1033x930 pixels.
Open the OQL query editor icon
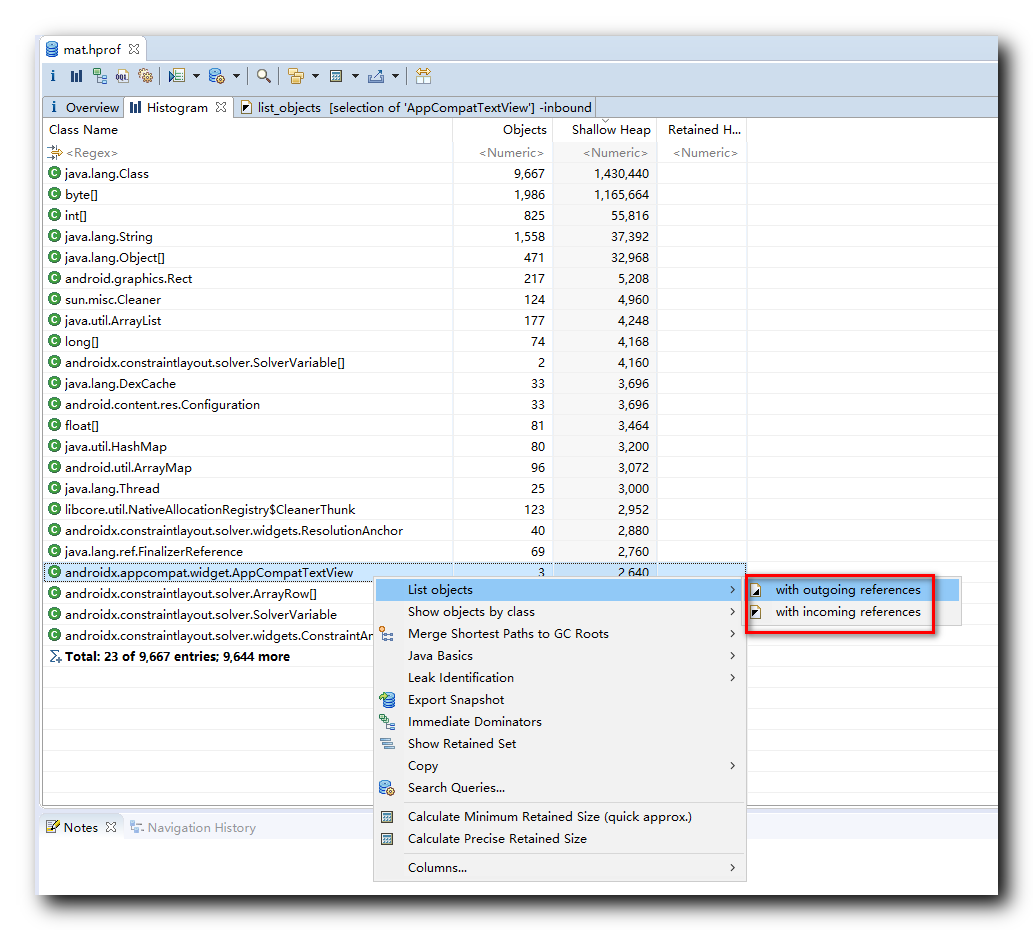(123, 76)
